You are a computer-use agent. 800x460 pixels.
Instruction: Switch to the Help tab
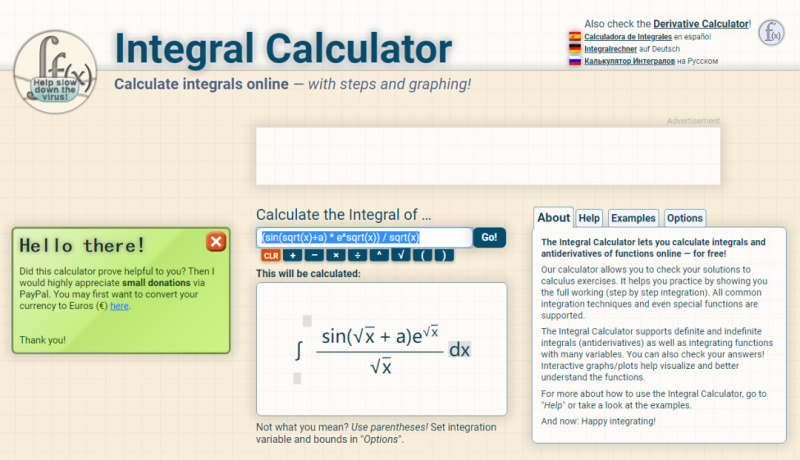[589, 218]
